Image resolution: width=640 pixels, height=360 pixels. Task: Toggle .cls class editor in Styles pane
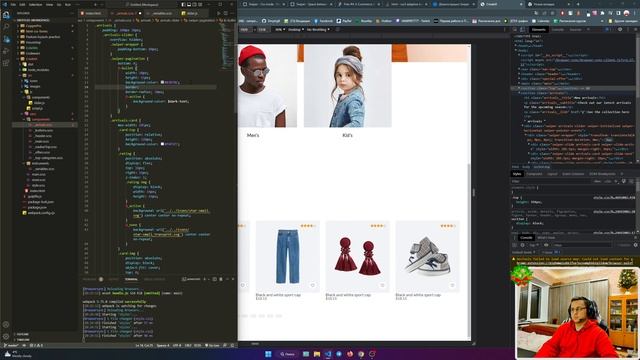[x=608, y=181]
